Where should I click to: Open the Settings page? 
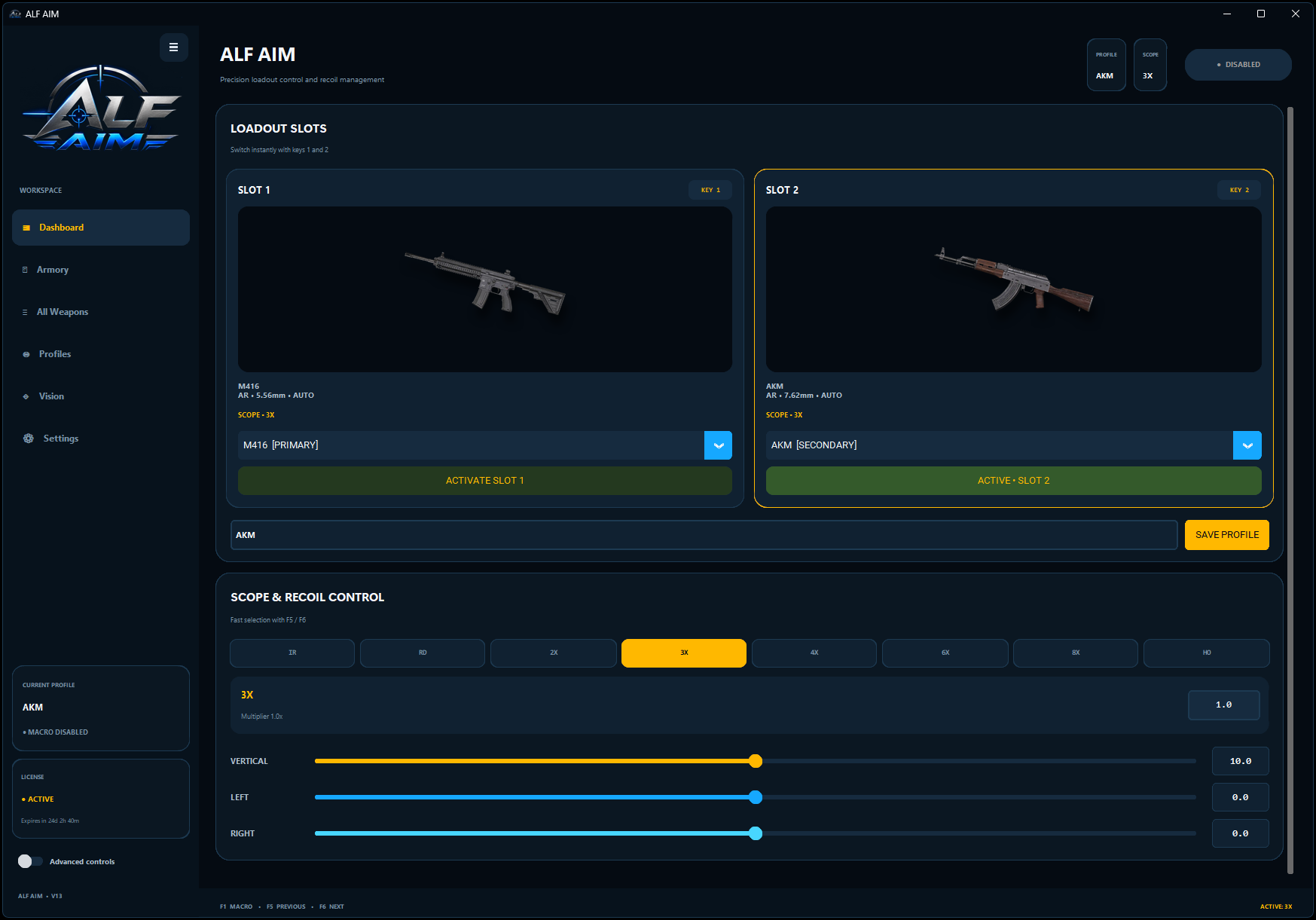[101, 439]
